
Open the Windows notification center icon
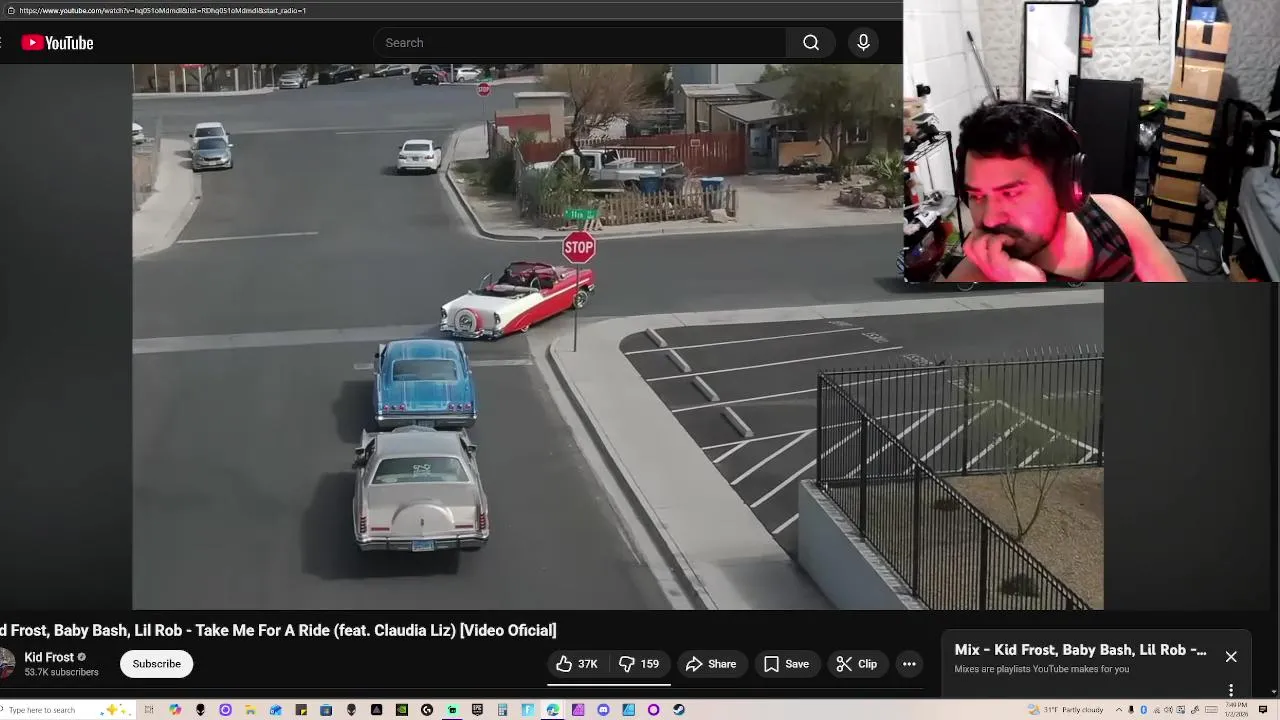point(1262,710)
